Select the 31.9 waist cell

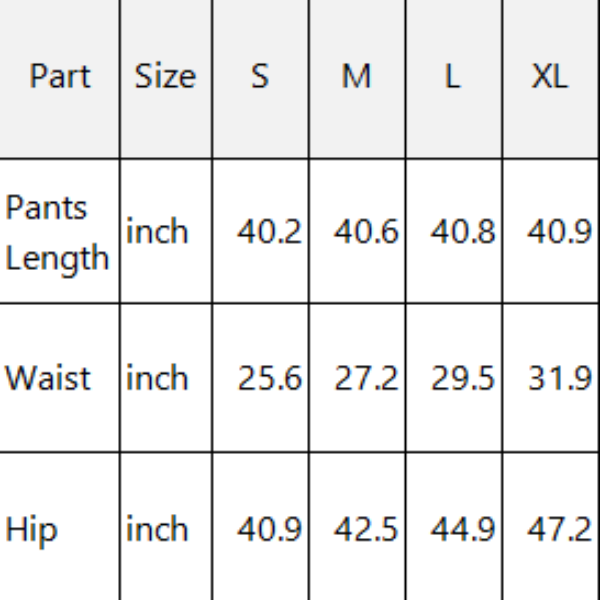[559, 379]
